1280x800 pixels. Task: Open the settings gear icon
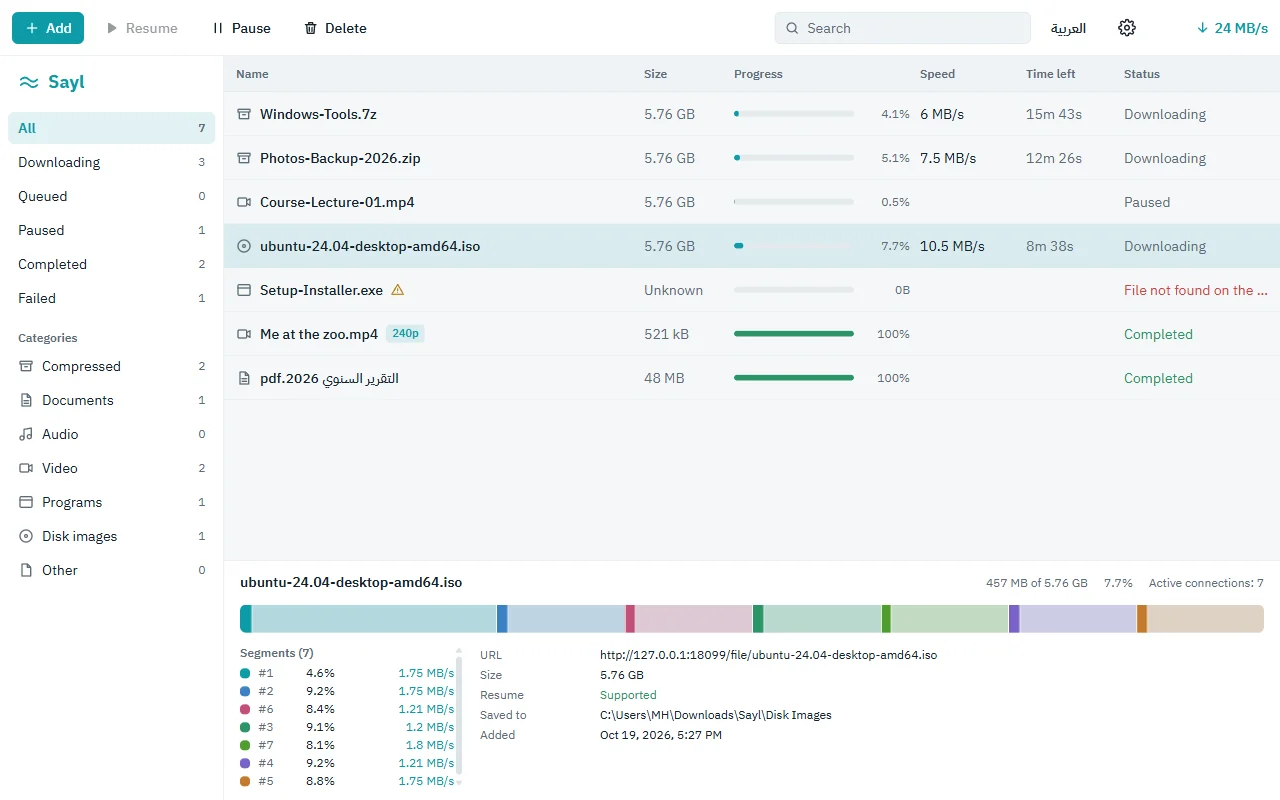click(x=1127, y=28)
